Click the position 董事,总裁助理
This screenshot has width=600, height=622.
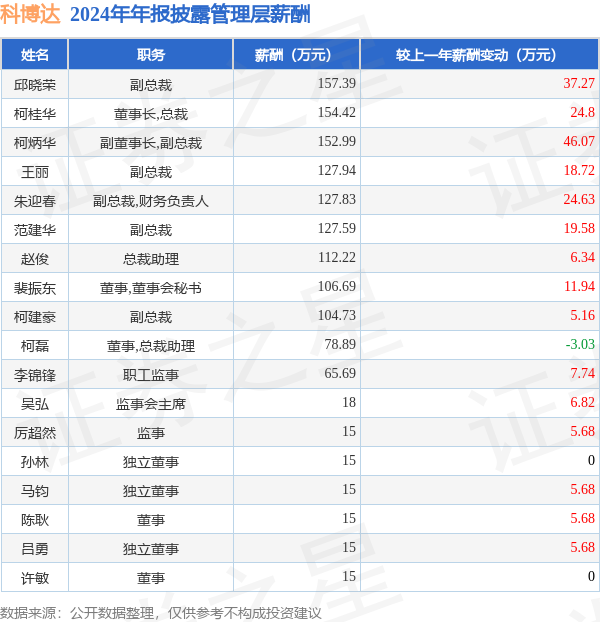coord(151,346)
